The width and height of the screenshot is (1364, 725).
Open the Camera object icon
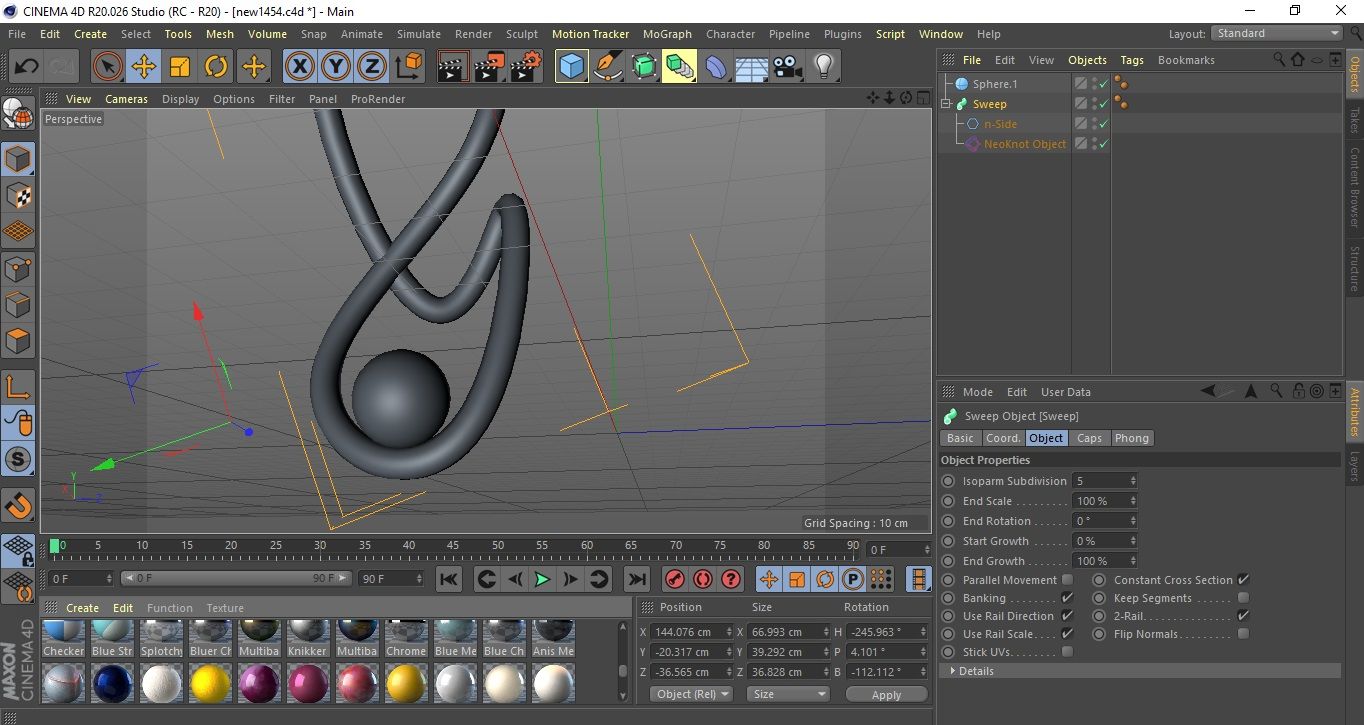tap(787, 67)
